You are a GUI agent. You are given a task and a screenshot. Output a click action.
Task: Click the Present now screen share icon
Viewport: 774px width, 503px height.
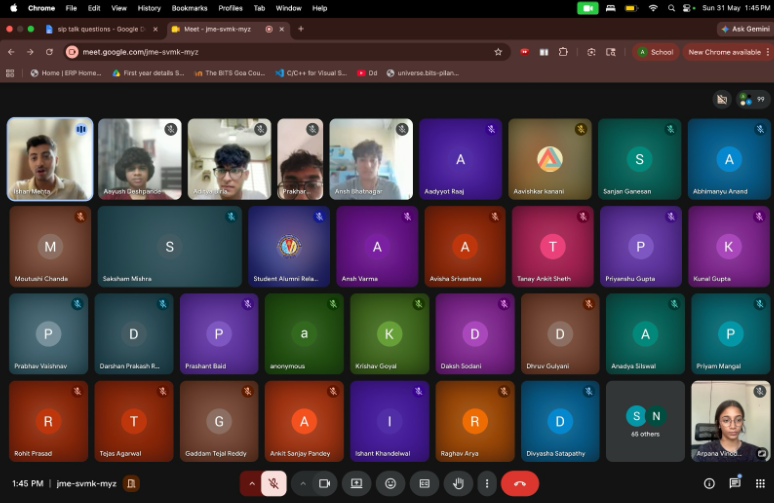tap(356, 484)
